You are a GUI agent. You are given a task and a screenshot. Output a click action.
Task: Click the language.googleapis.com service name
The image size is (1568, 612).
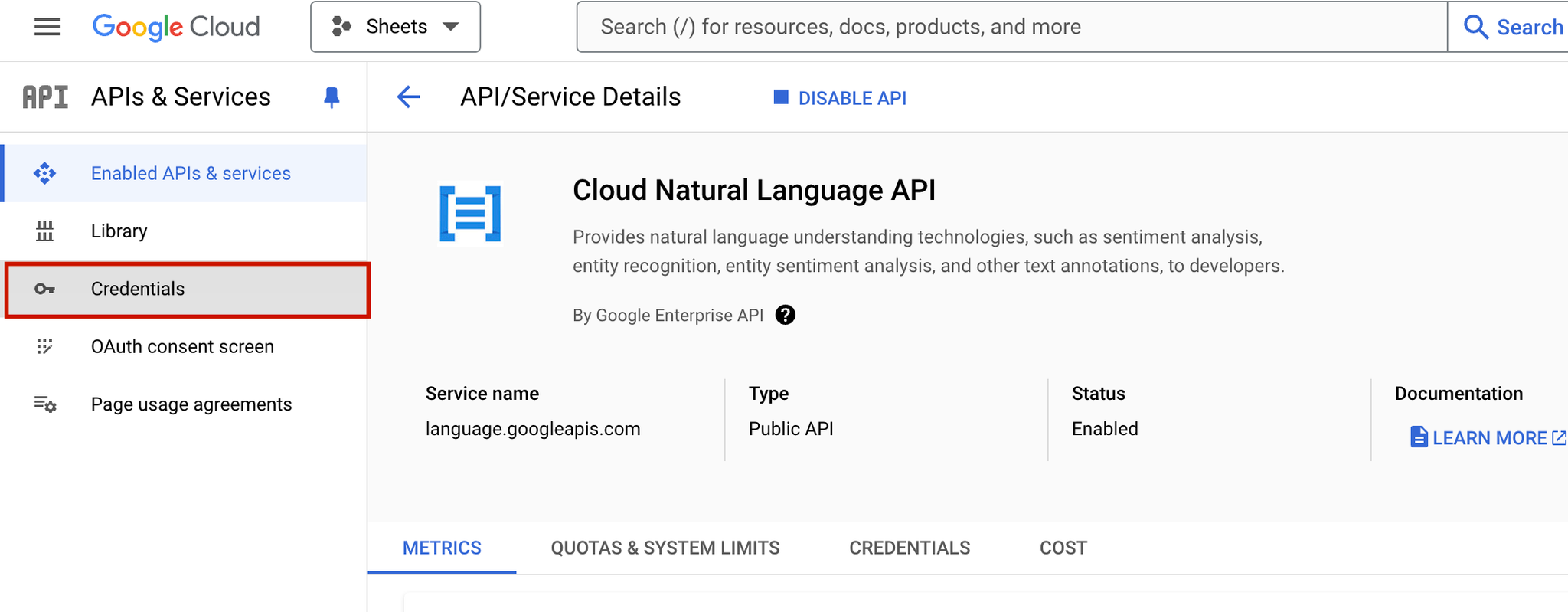pos(533,429)
